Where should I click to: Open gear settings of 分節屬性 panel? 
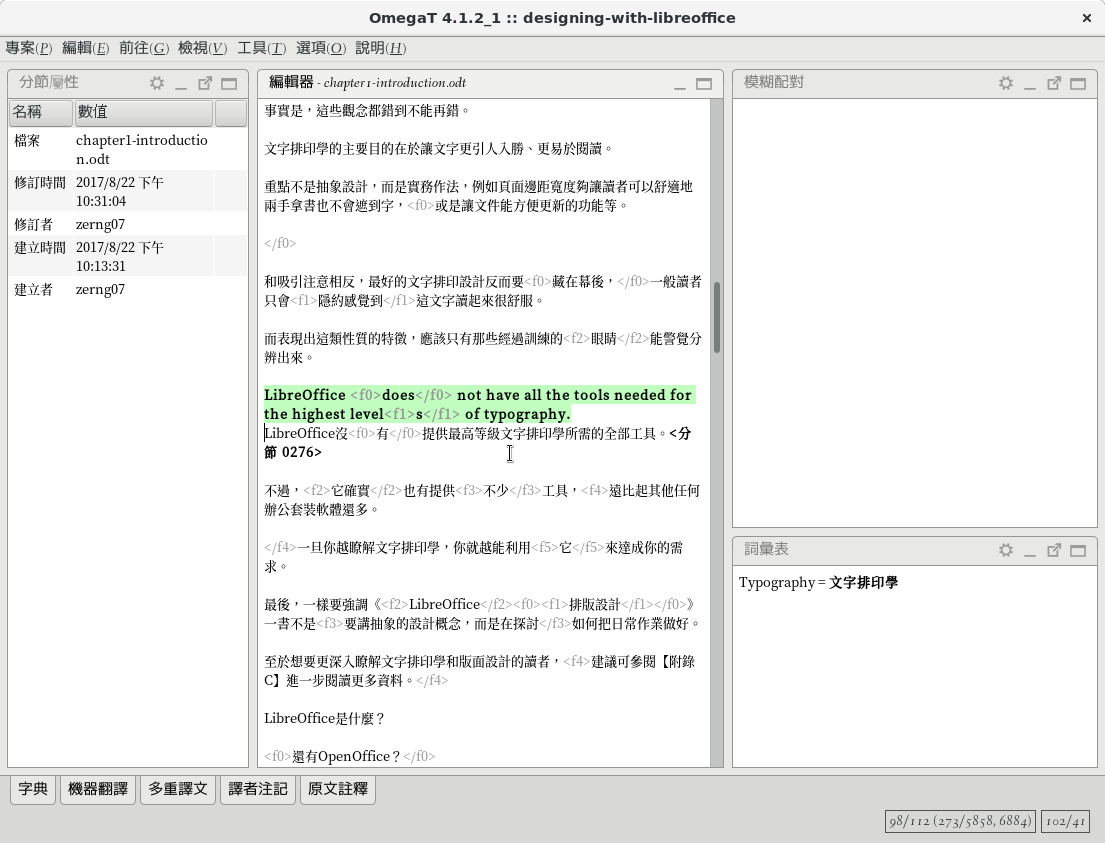[x=157, y=83]
